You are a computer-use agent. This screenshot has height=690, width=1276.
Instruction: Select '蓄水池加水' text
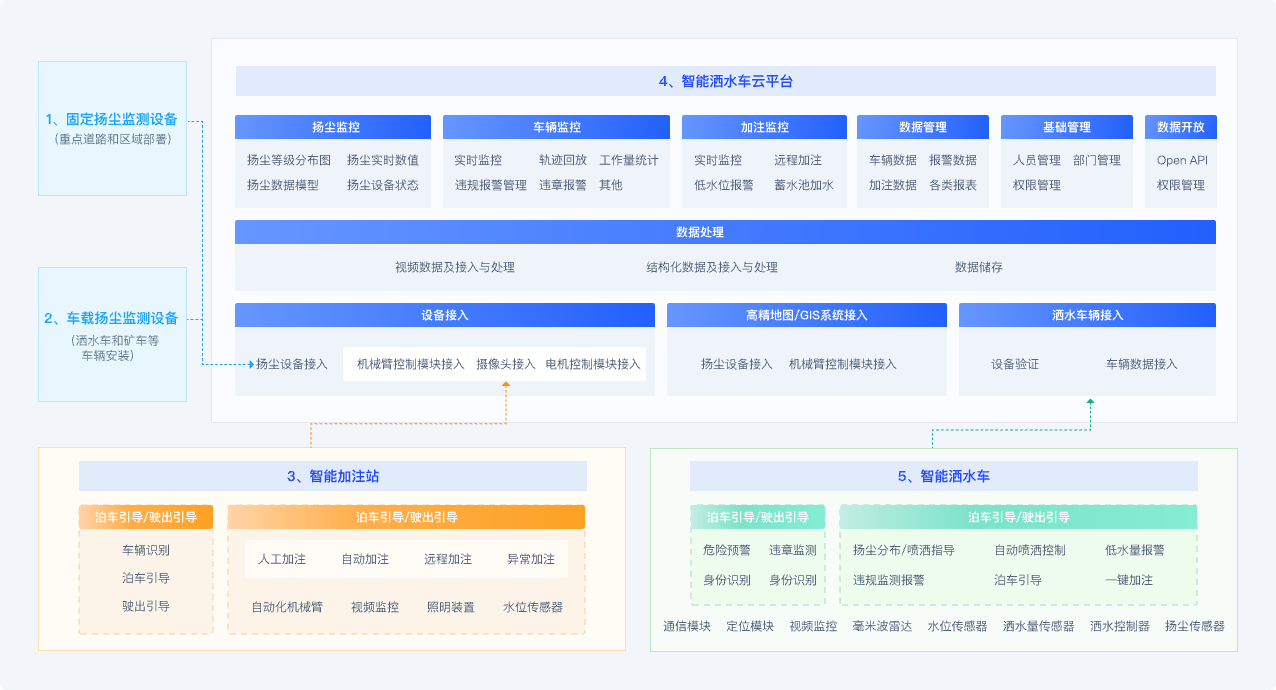click(804, 185)
